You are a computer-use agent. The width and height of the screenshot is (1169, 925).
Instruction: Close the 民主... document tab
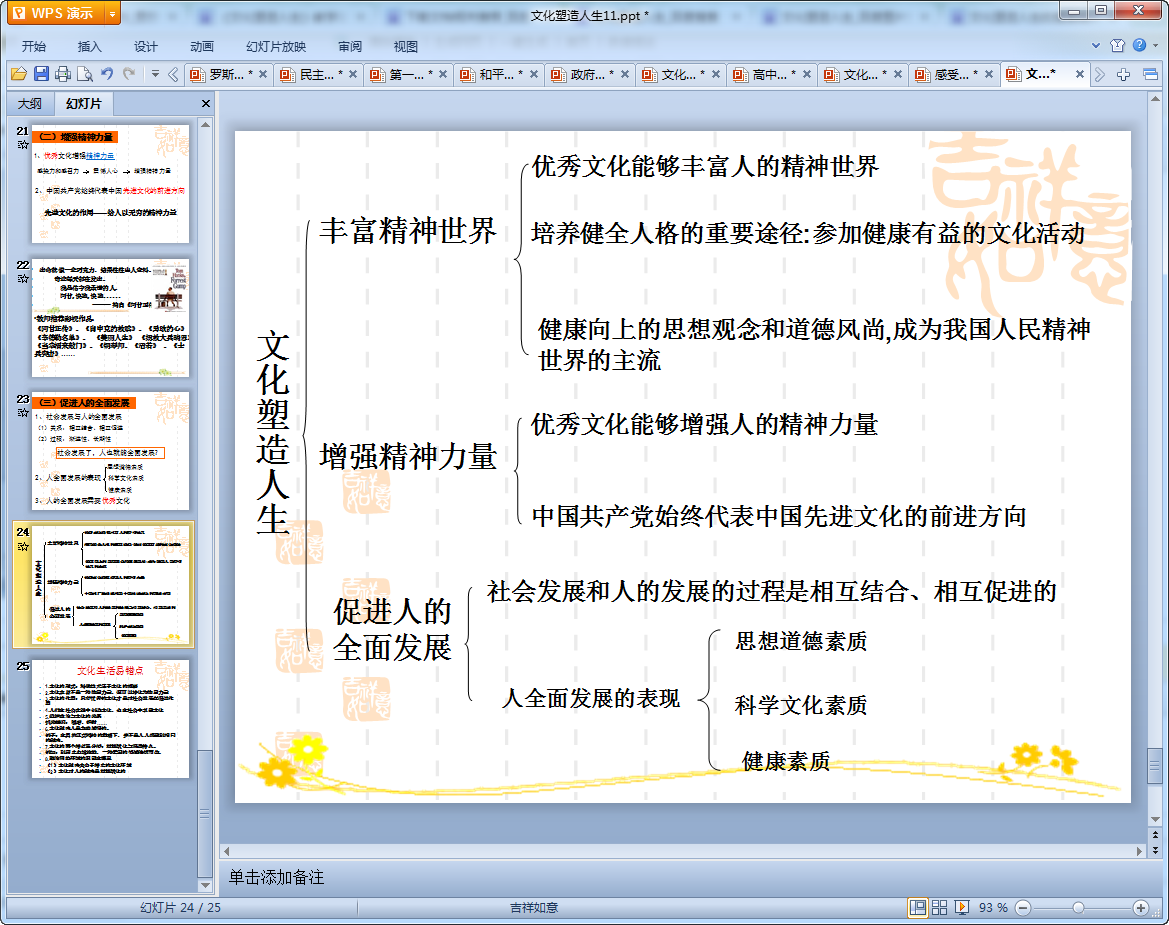pyautogui.click(x=353, y=75)
